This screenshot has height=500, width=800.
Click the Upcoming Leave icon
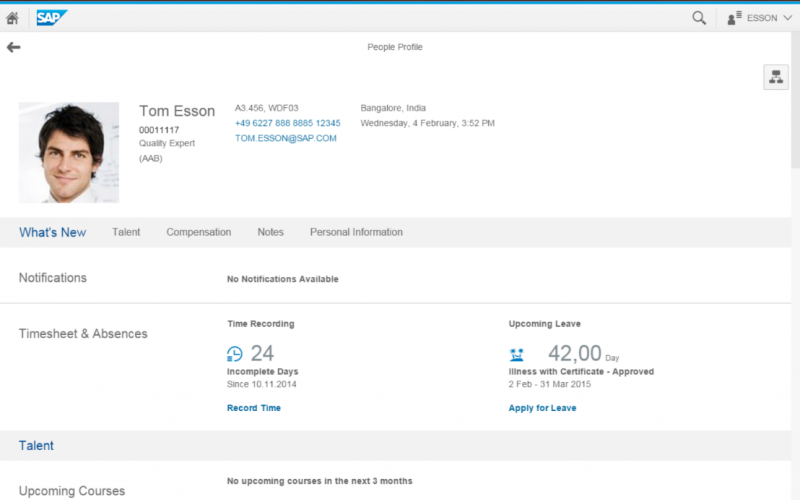516,354
